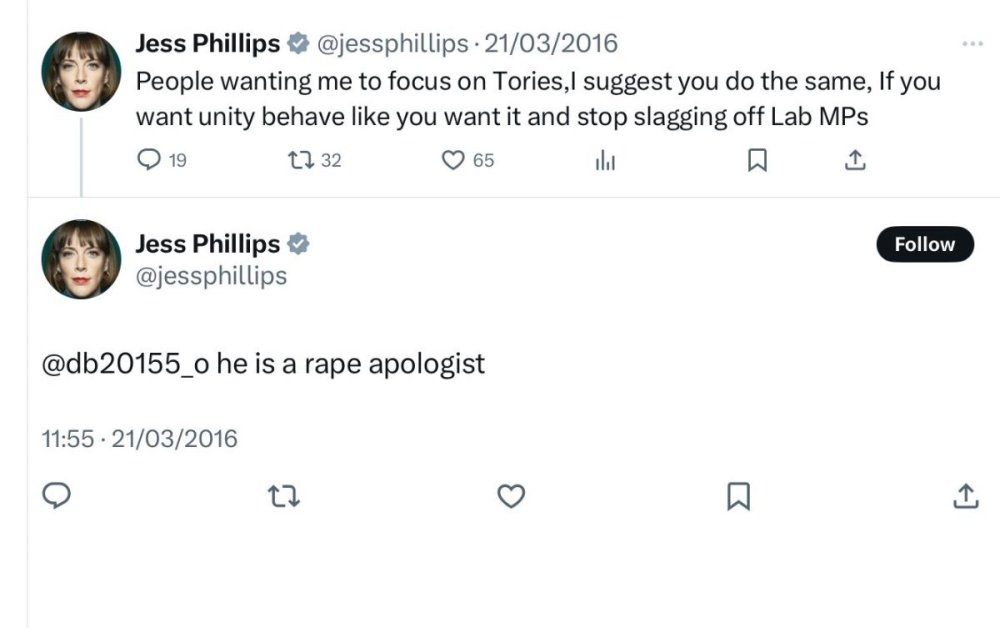Open the 21/03/2016 date of first tweet
The height and width of the screenshot is (628, 1000).
click(x=551, y=44)
